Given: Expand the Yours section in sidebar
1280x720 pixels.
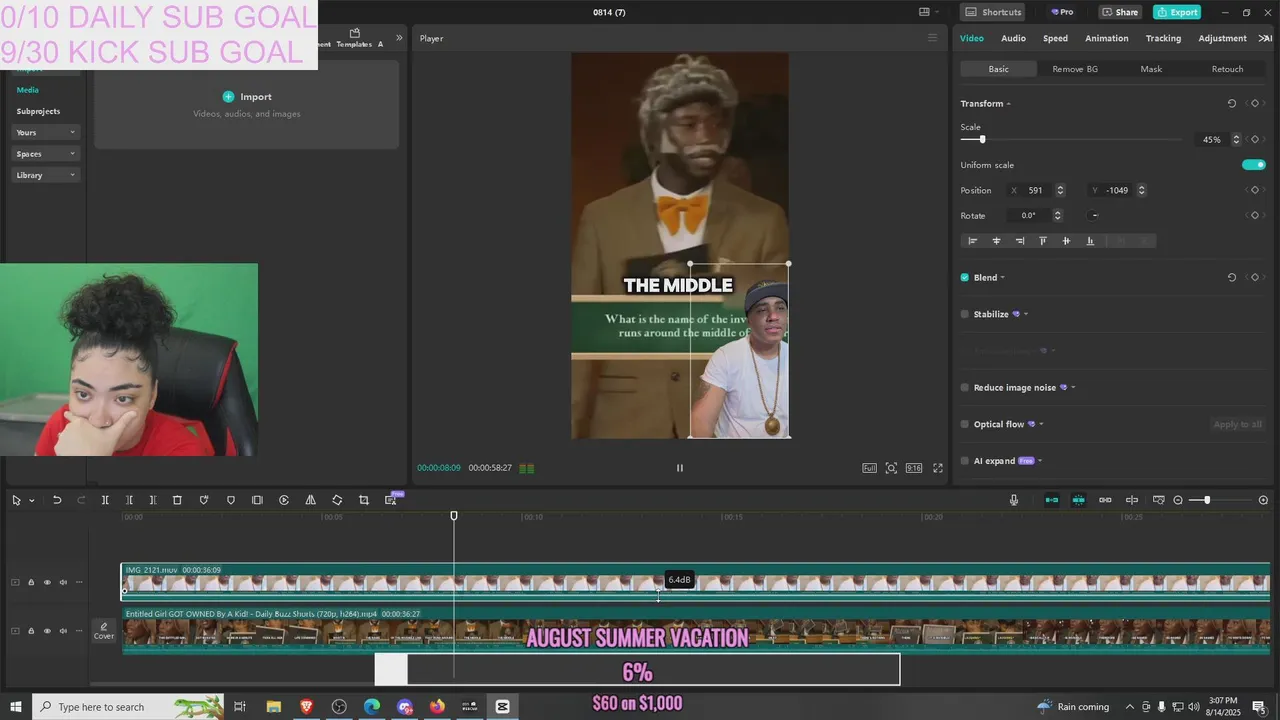Looking at the screenshot, I should click(46, 133).
